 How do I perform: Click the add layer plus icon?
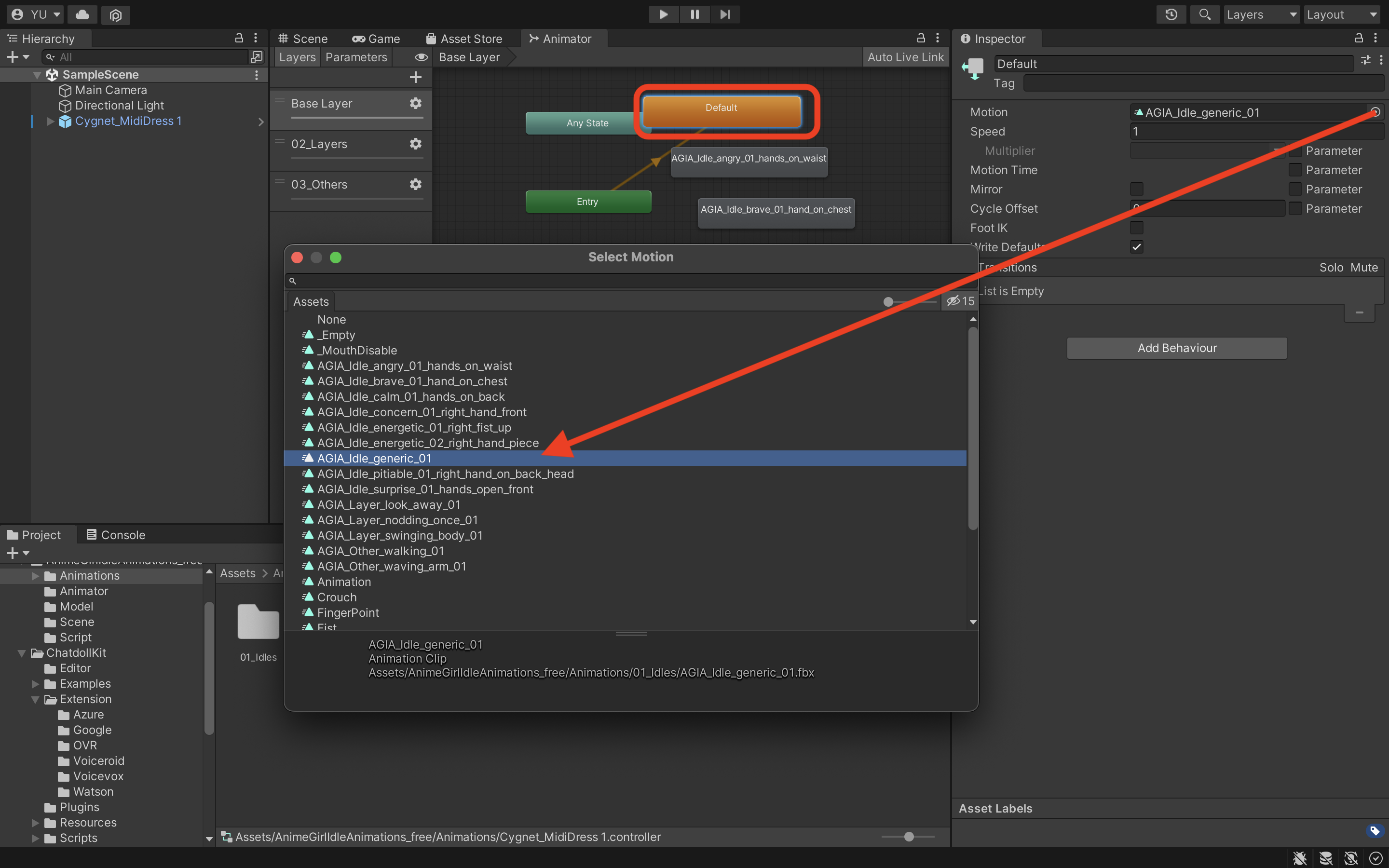(x=416, y=77)
